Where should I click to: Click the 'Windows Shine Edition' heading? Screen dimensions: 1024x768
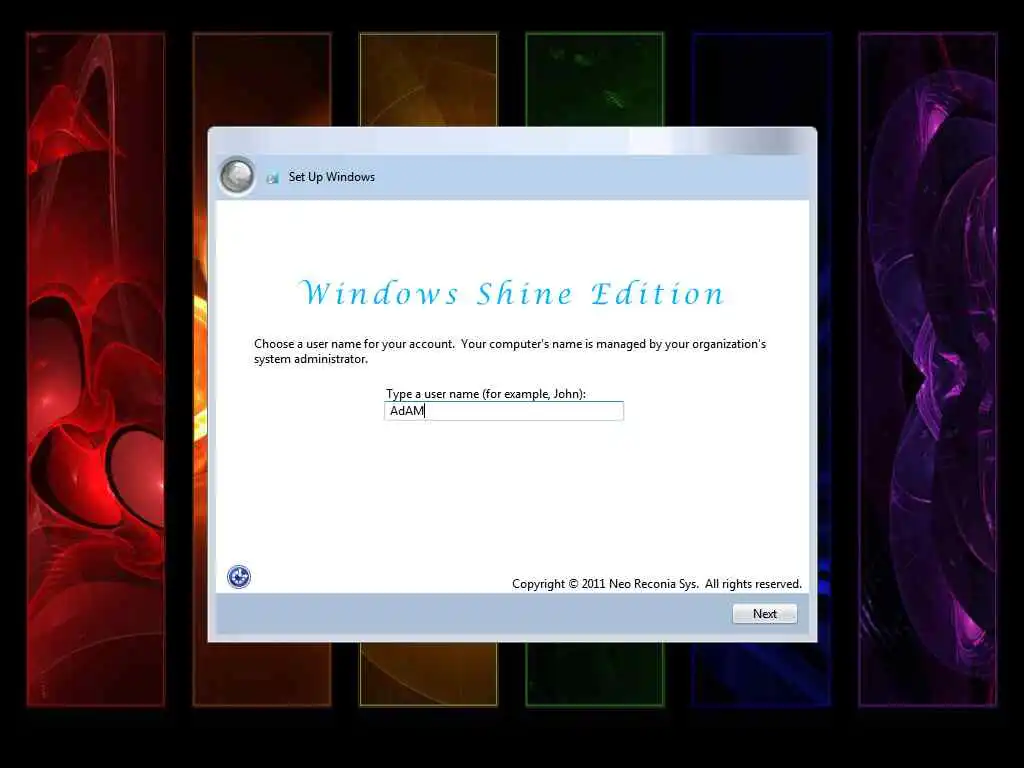pos(512,293)
